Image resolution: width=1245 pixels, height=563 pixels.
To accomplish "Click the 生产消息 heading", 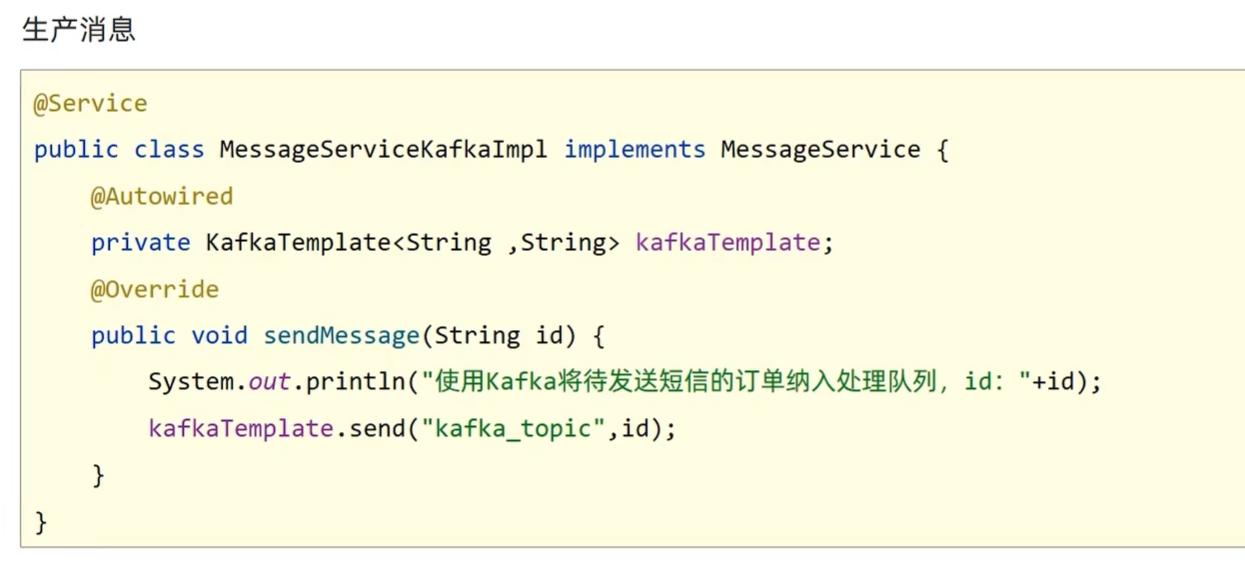I will click(78, 30).
